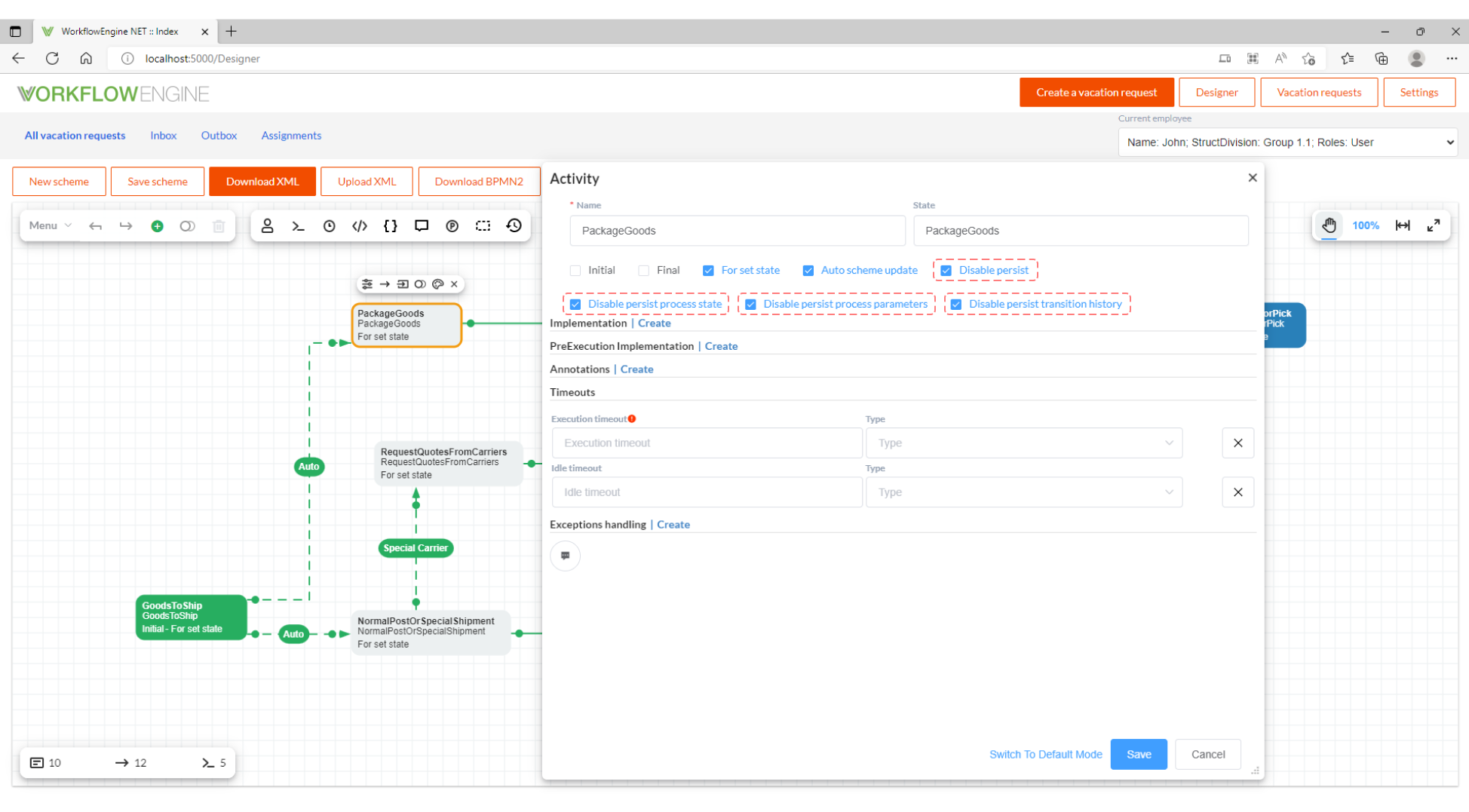Switch to the Inbox tab
Screen dimensions: 1469x812
coord(163,136)
